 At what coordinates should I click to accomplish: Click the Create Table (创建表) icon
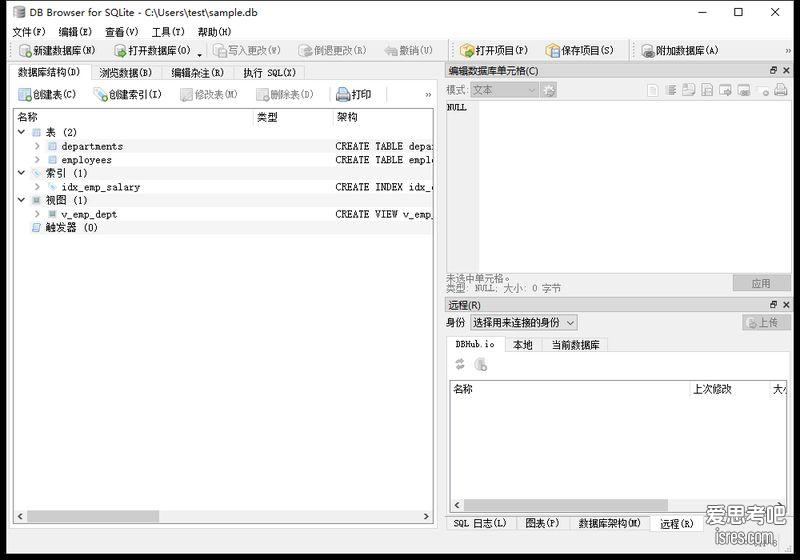[x=25, y=94]
